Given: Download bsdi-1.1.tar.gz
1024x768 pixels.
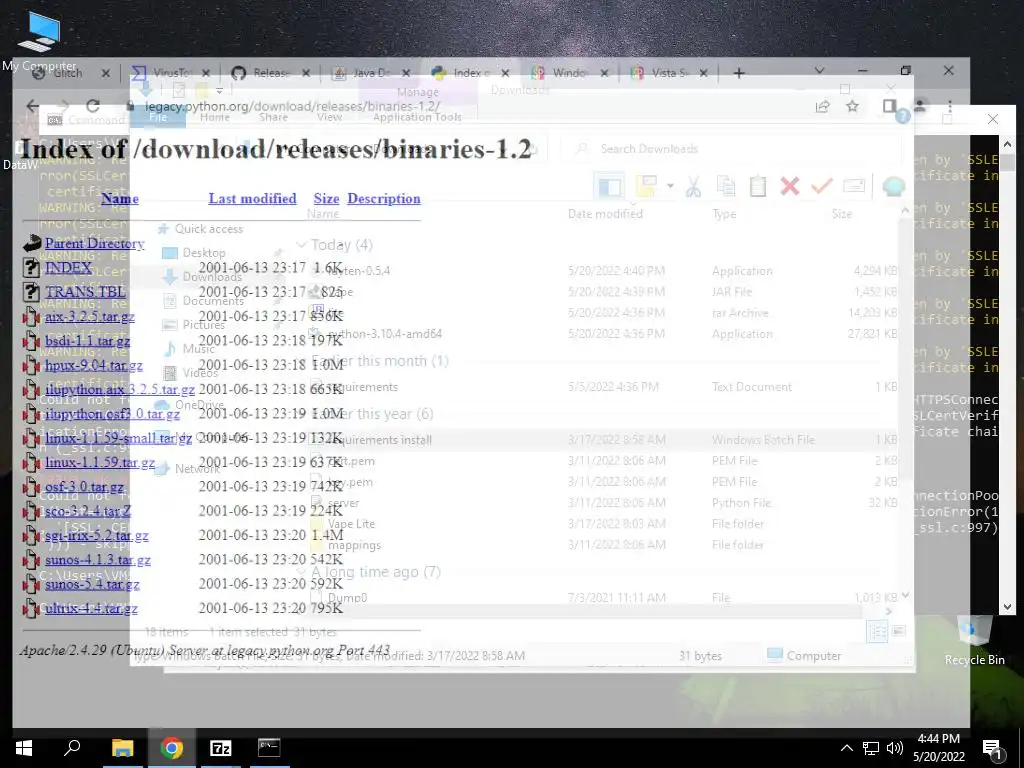Looking at the screenshot, I should coord(88,341).
